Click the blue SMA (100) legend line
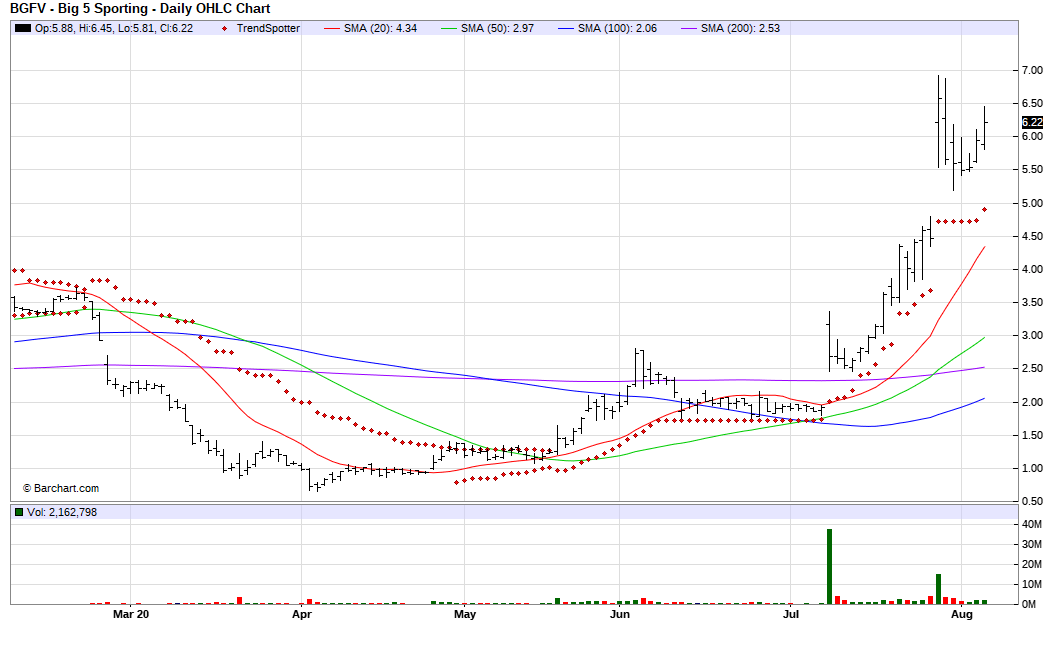 point(566,28)
